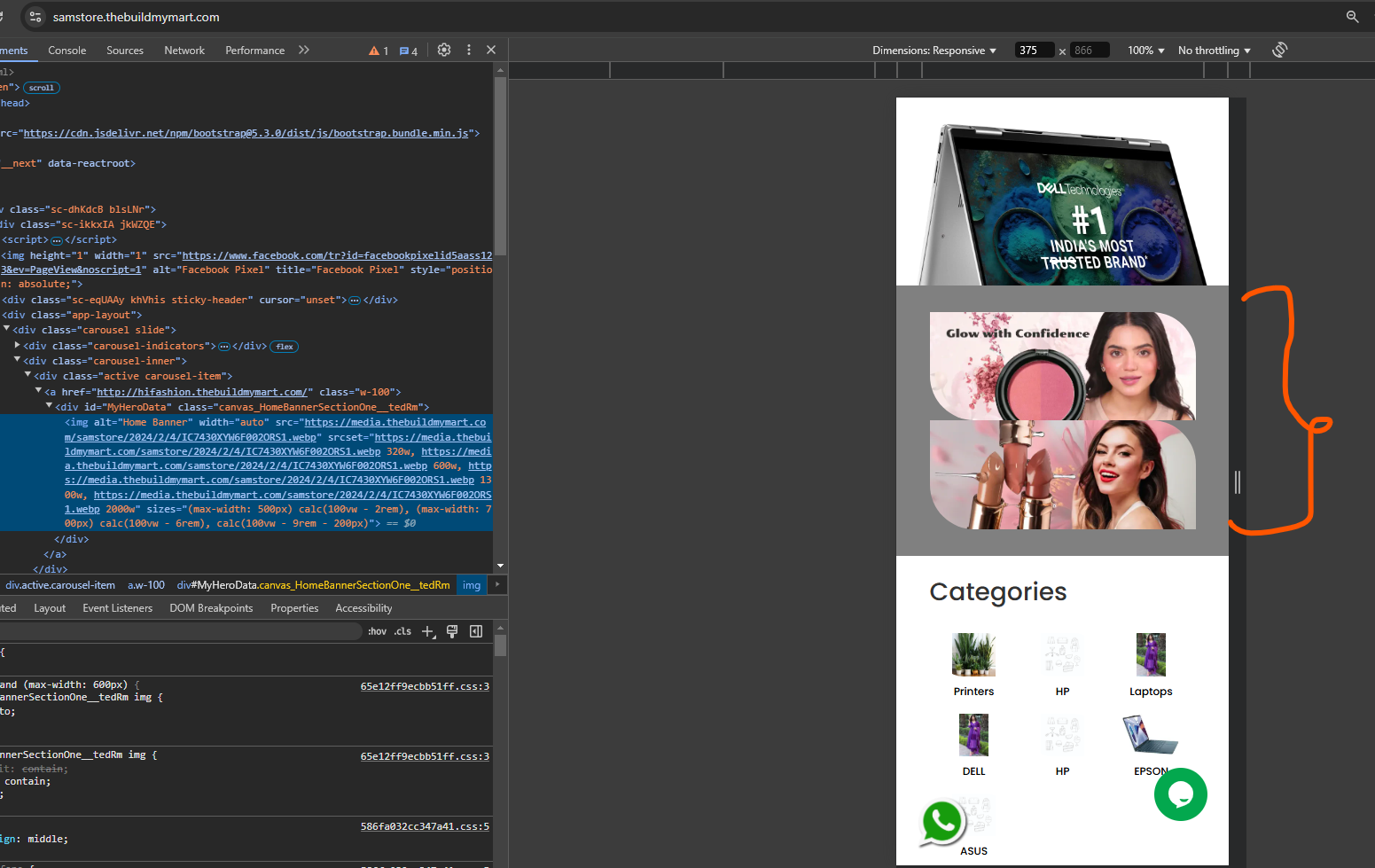Click the flex badge on carousel-indicators

pos(285,347)
